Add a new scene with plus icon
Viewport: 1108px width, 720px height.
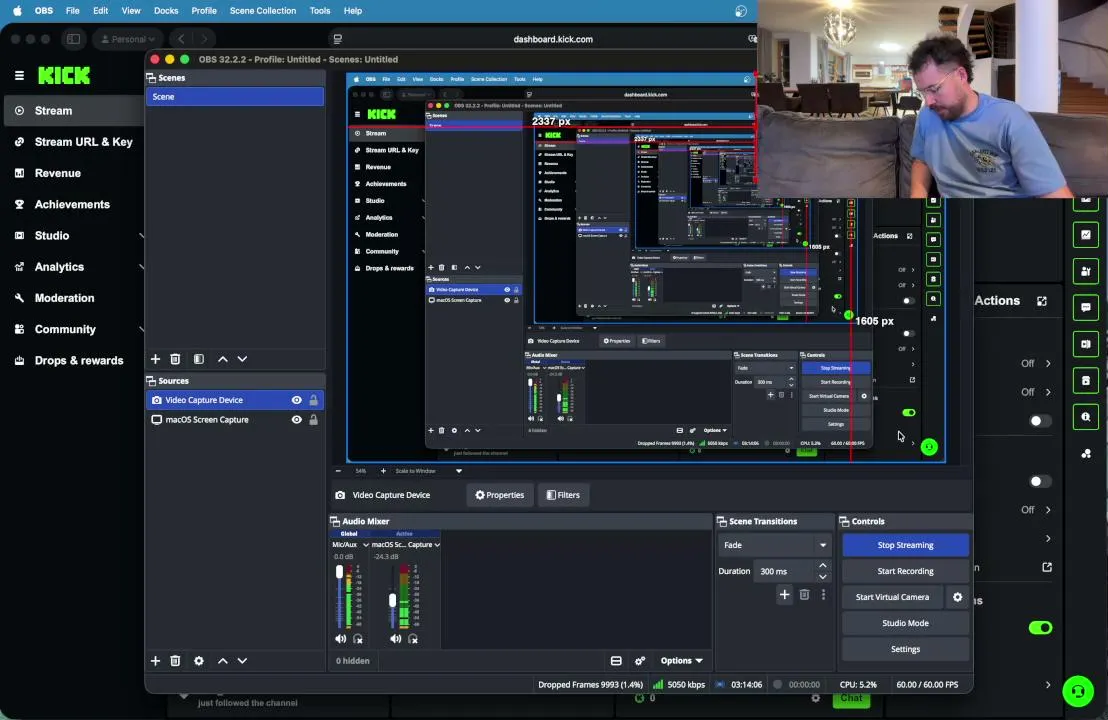[155, 359]
